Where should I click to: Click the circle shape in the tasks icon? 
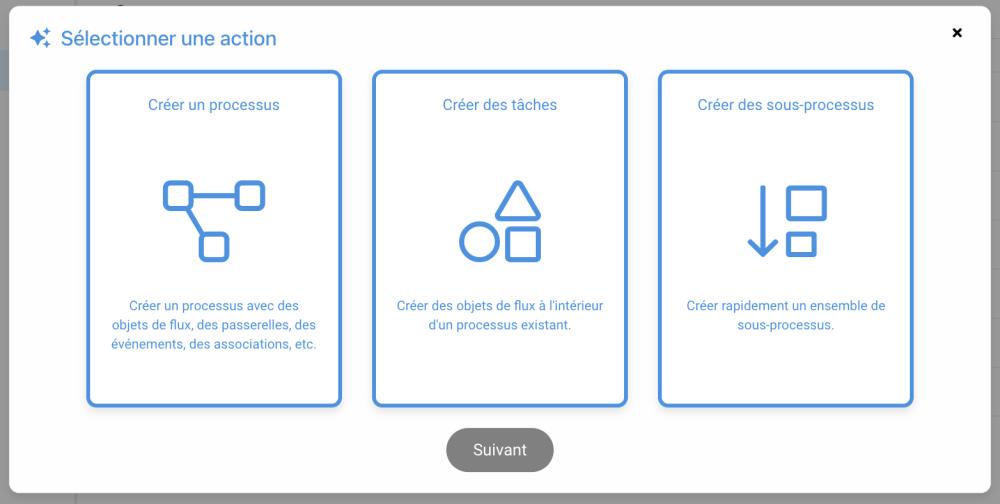click(x=480, y=243)
